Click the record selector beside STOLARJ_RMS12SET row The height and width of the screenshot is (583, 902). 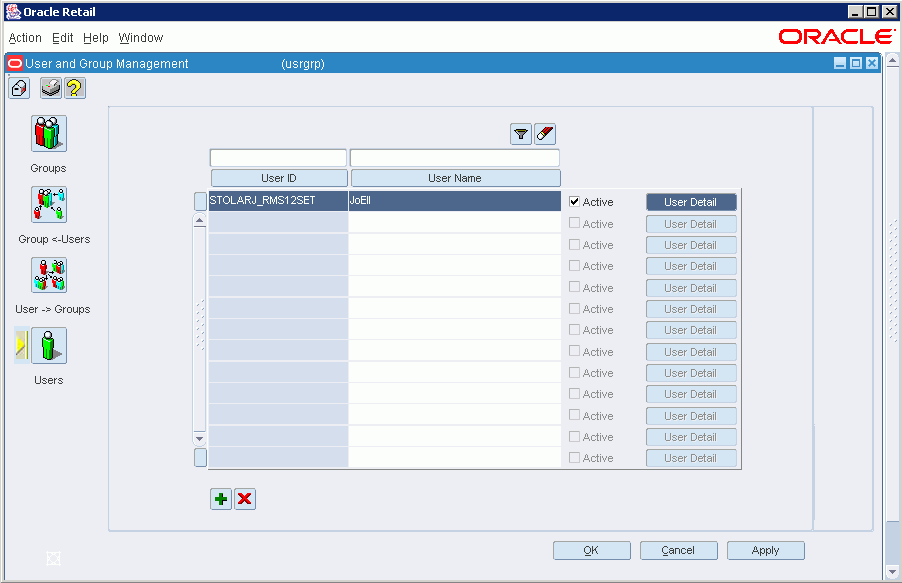pos(200,201)
